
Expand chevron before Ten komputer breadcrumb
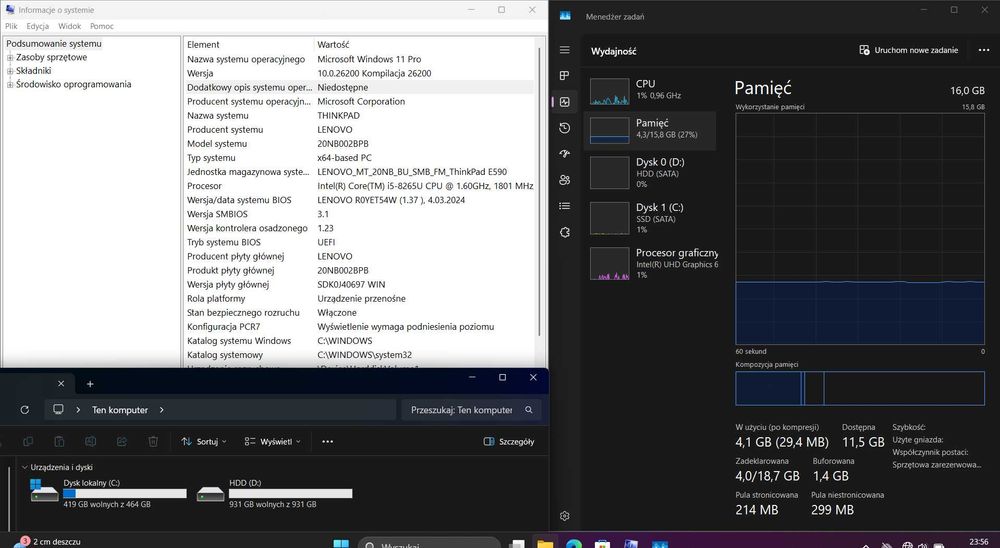pos(78,410)
